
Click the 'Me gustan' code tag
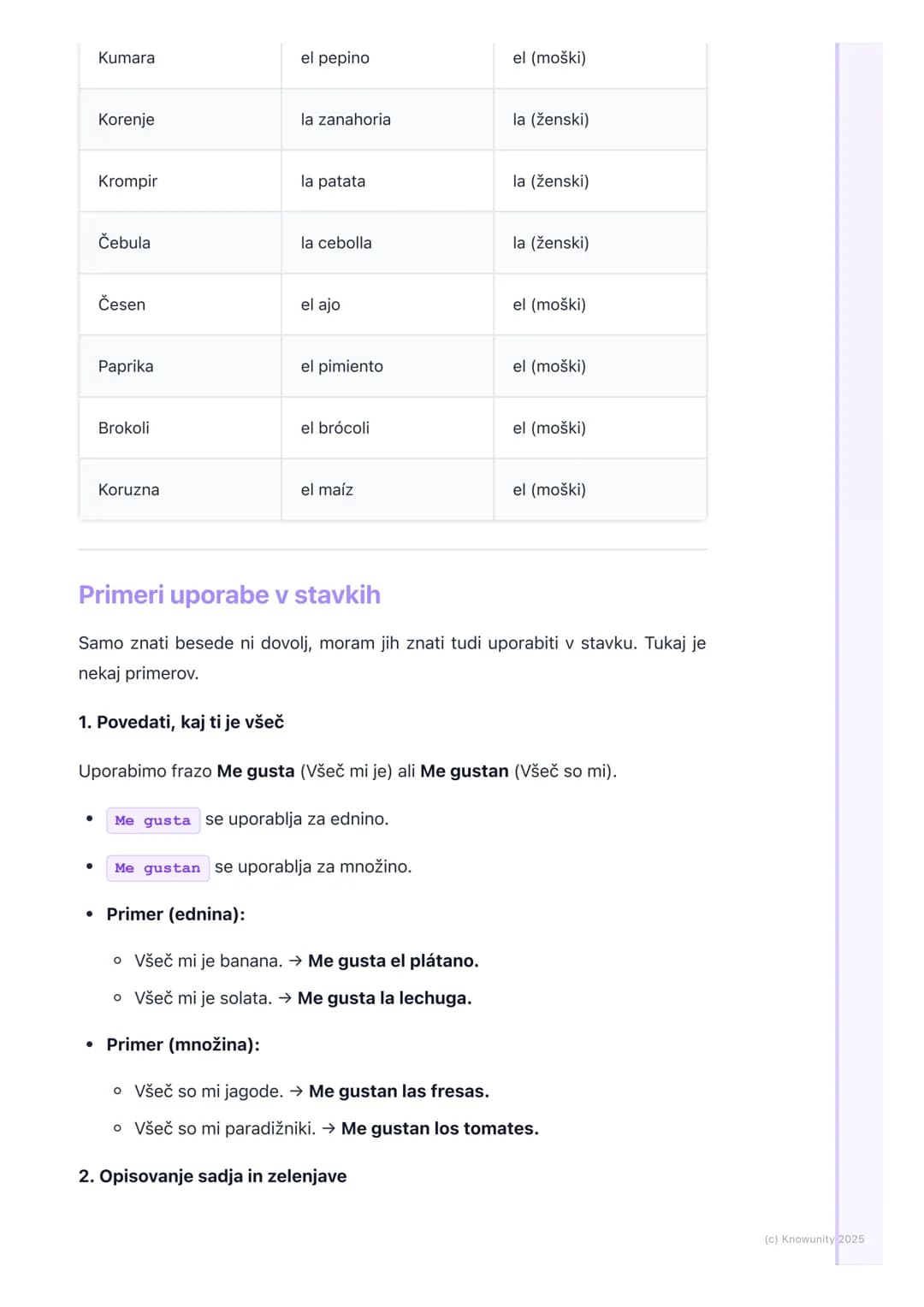pos(158,868)
